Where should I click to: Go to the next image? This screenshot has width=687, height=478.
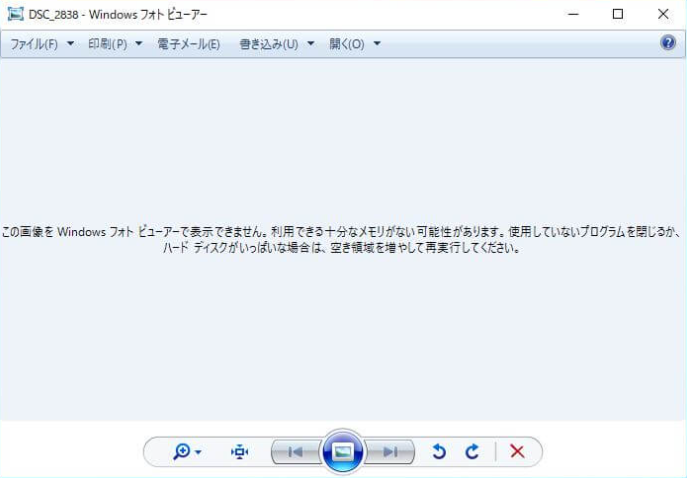tap(390, 452)
